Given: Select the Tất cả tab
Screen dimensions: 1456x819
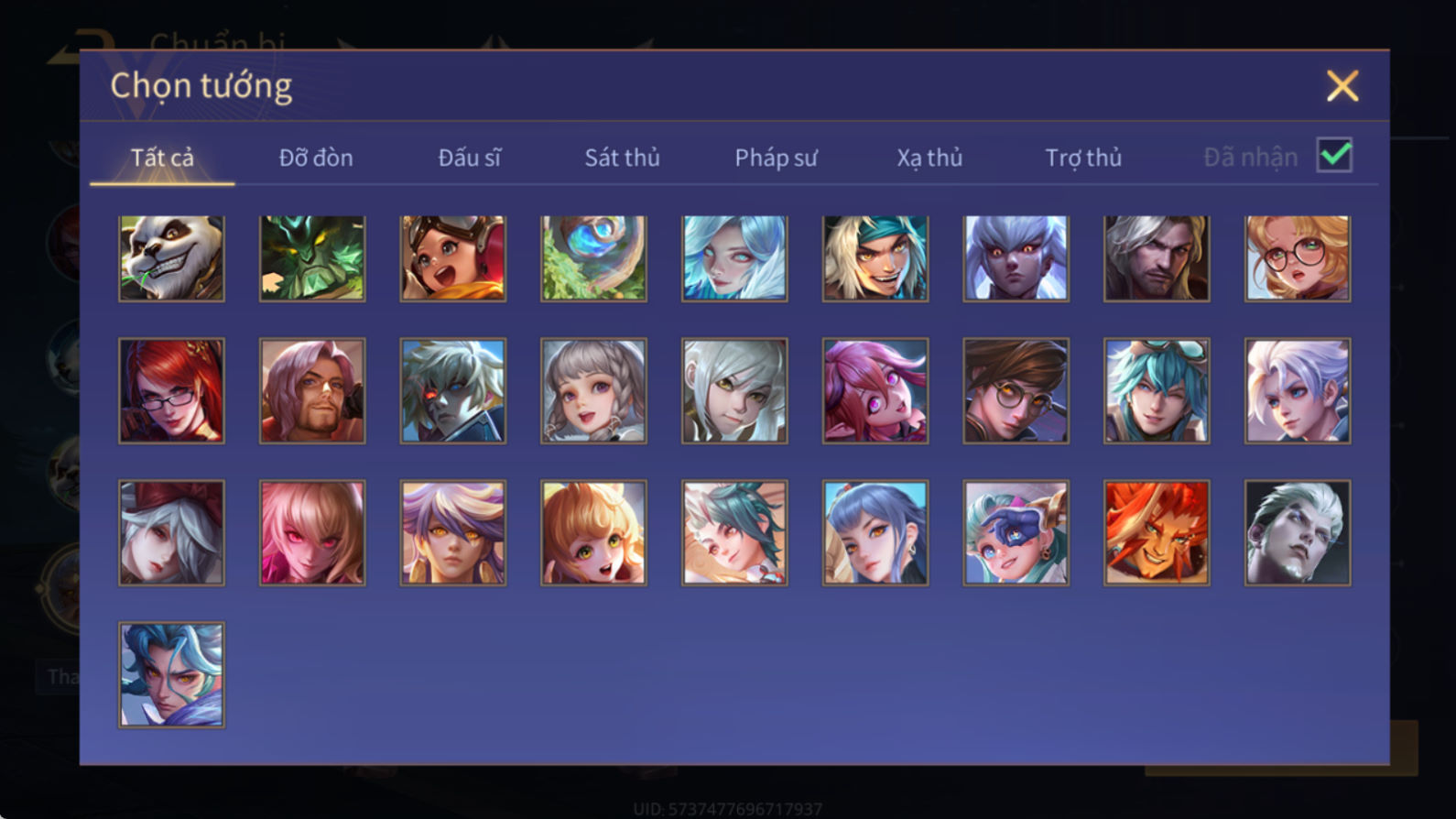Looking at the screenshot, I should pyautogui.click(x=162, y=158).
